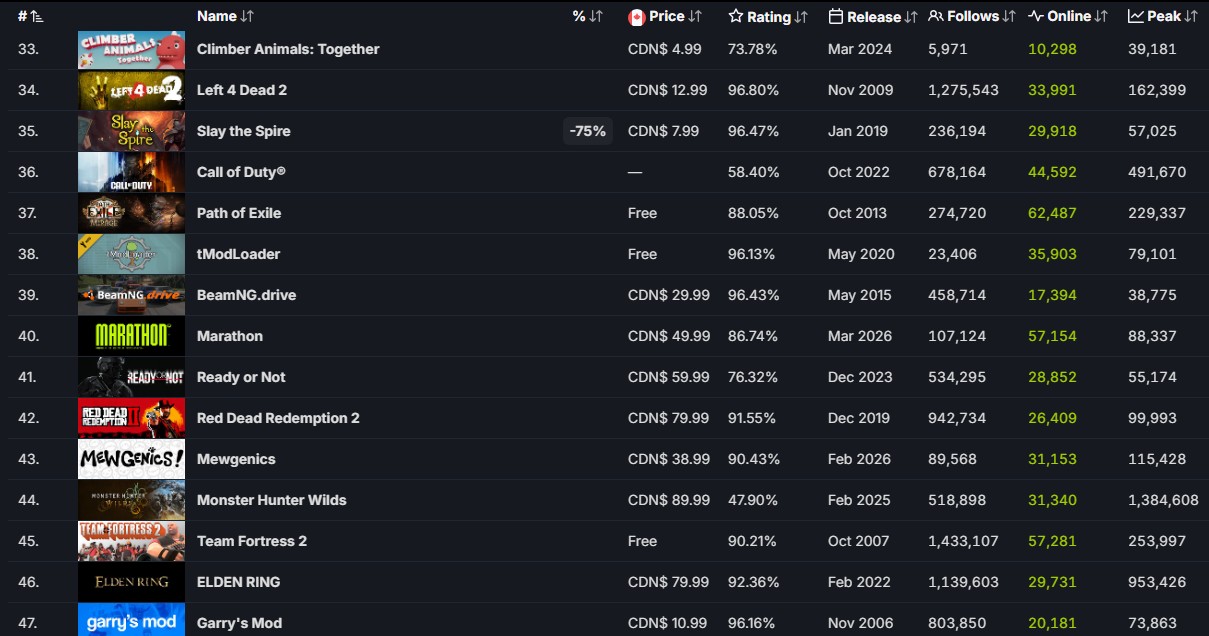The image size is (1209, 636).
Task: Click the star icon in Rating header
Action: pos(736,17)
